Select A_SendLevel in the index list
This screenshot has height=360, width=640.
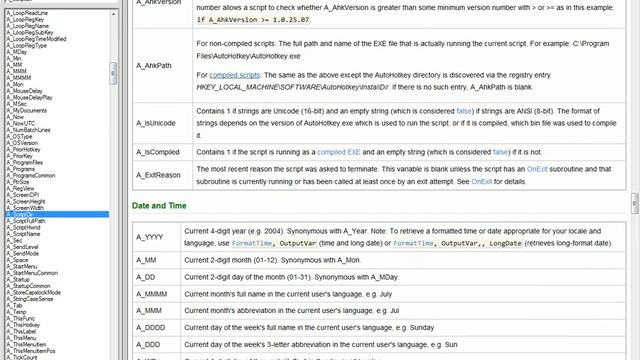[x=22, y=247]
